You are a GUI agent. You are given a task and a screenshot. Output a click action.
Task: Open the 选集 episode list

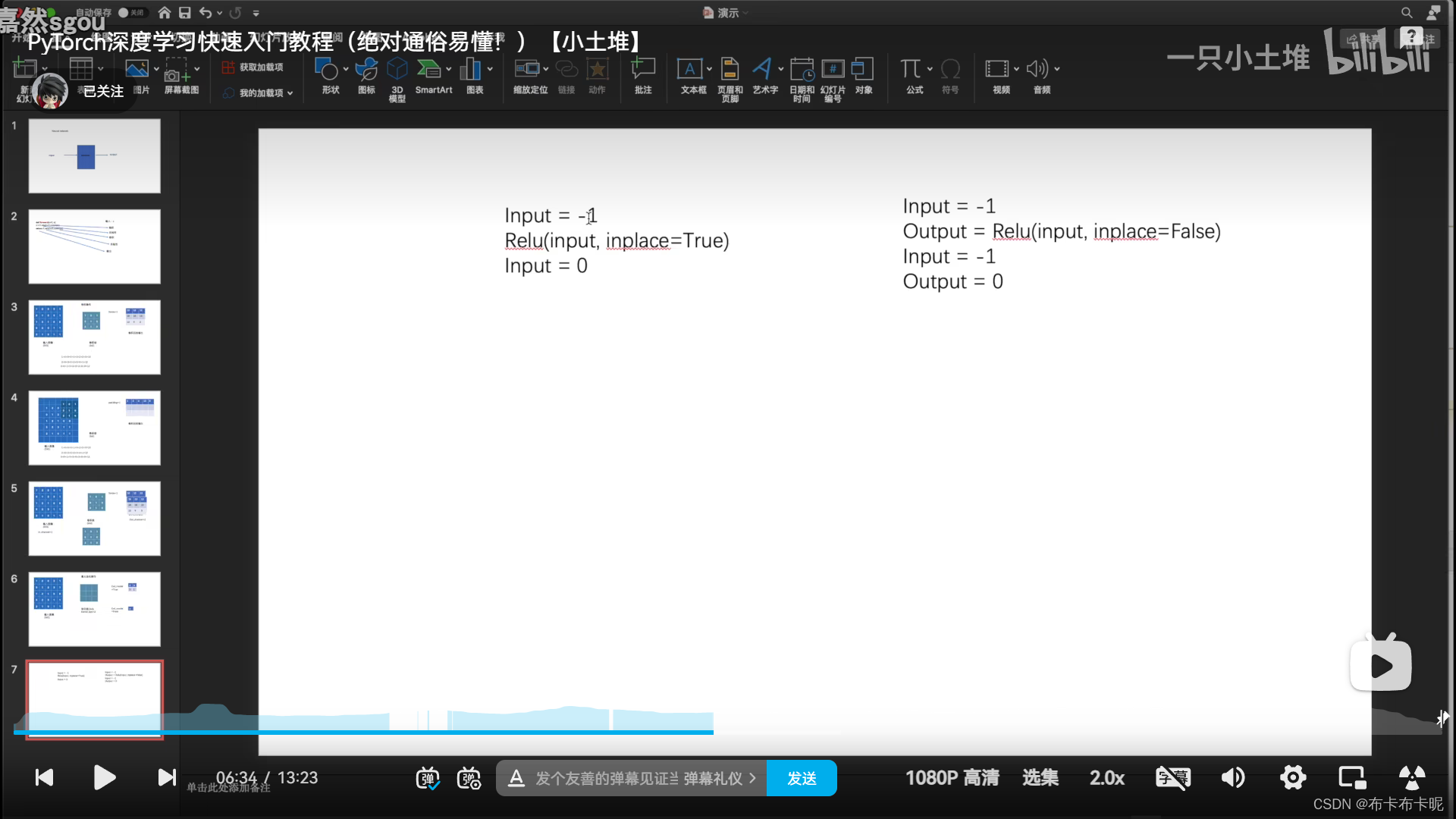pyautogui.click(x=1040, y=778)
